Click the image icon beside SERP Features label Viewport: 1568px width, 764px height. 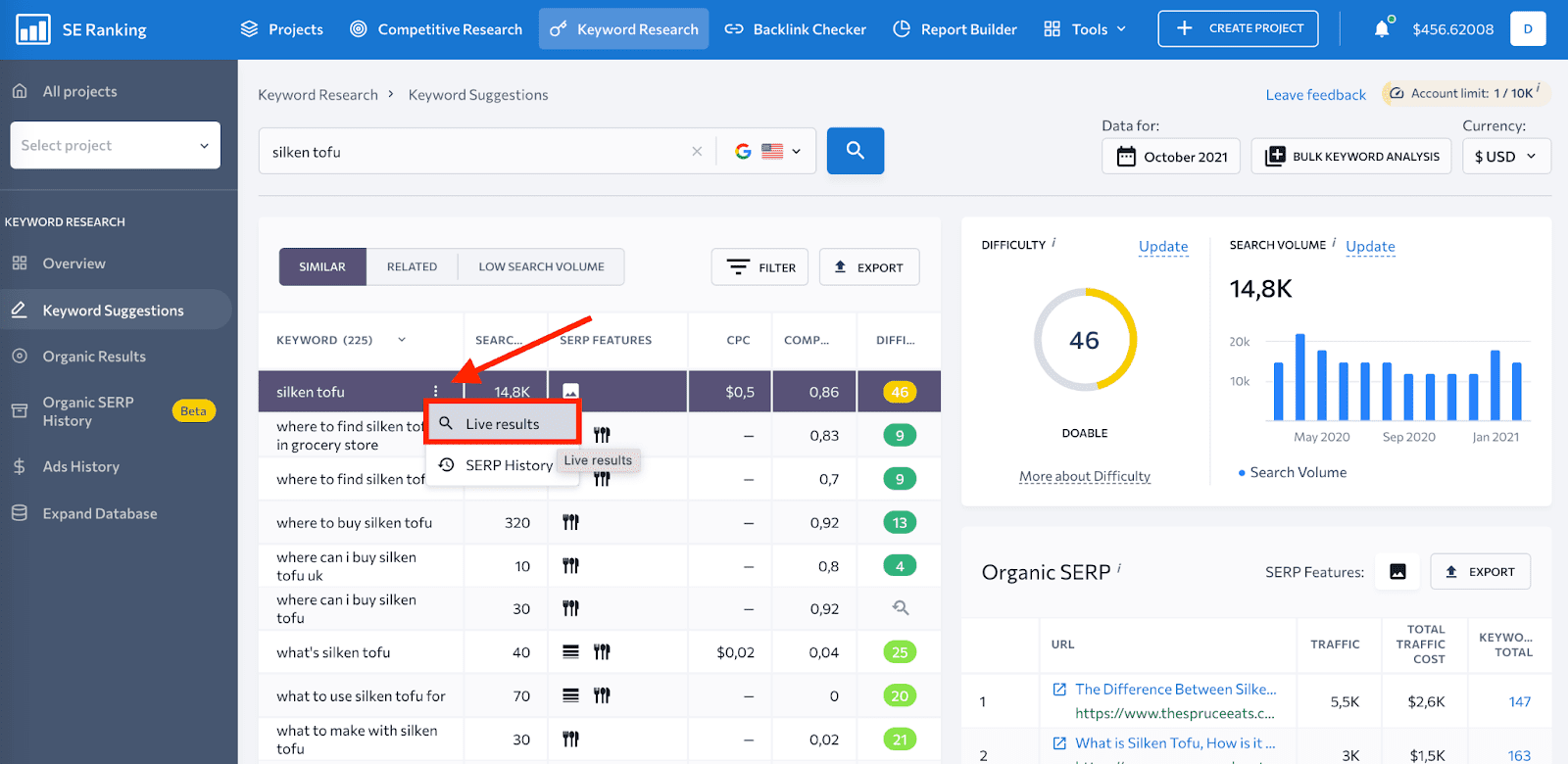(x=1397, y=572)
